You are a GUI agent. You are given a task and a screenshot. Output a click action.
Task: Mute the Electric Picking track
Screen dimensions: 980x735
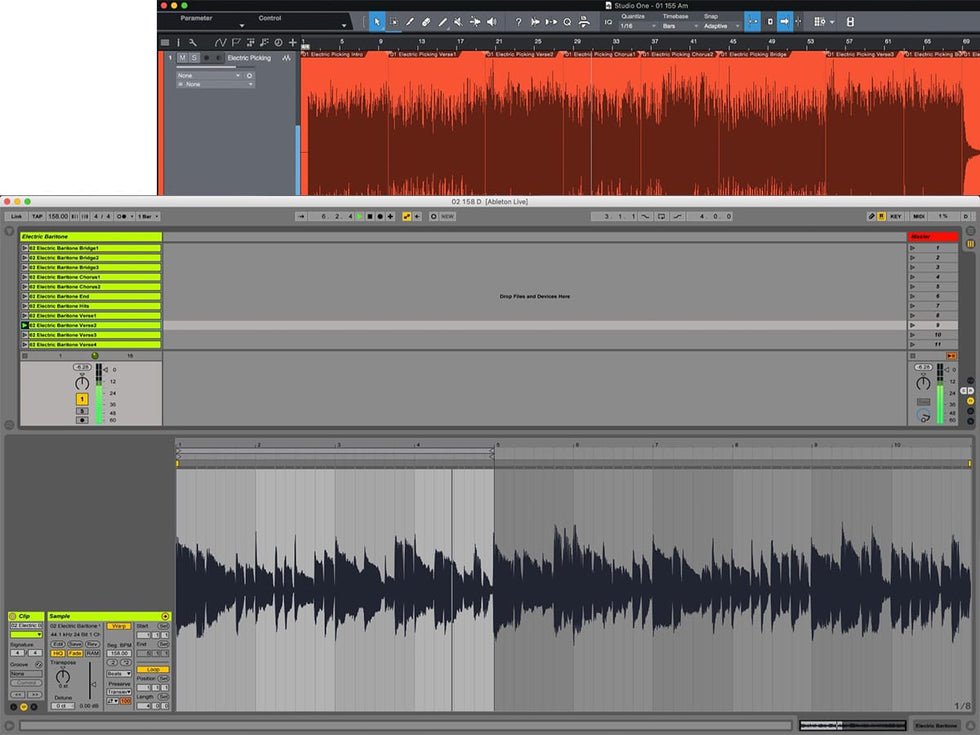(182, 58)
